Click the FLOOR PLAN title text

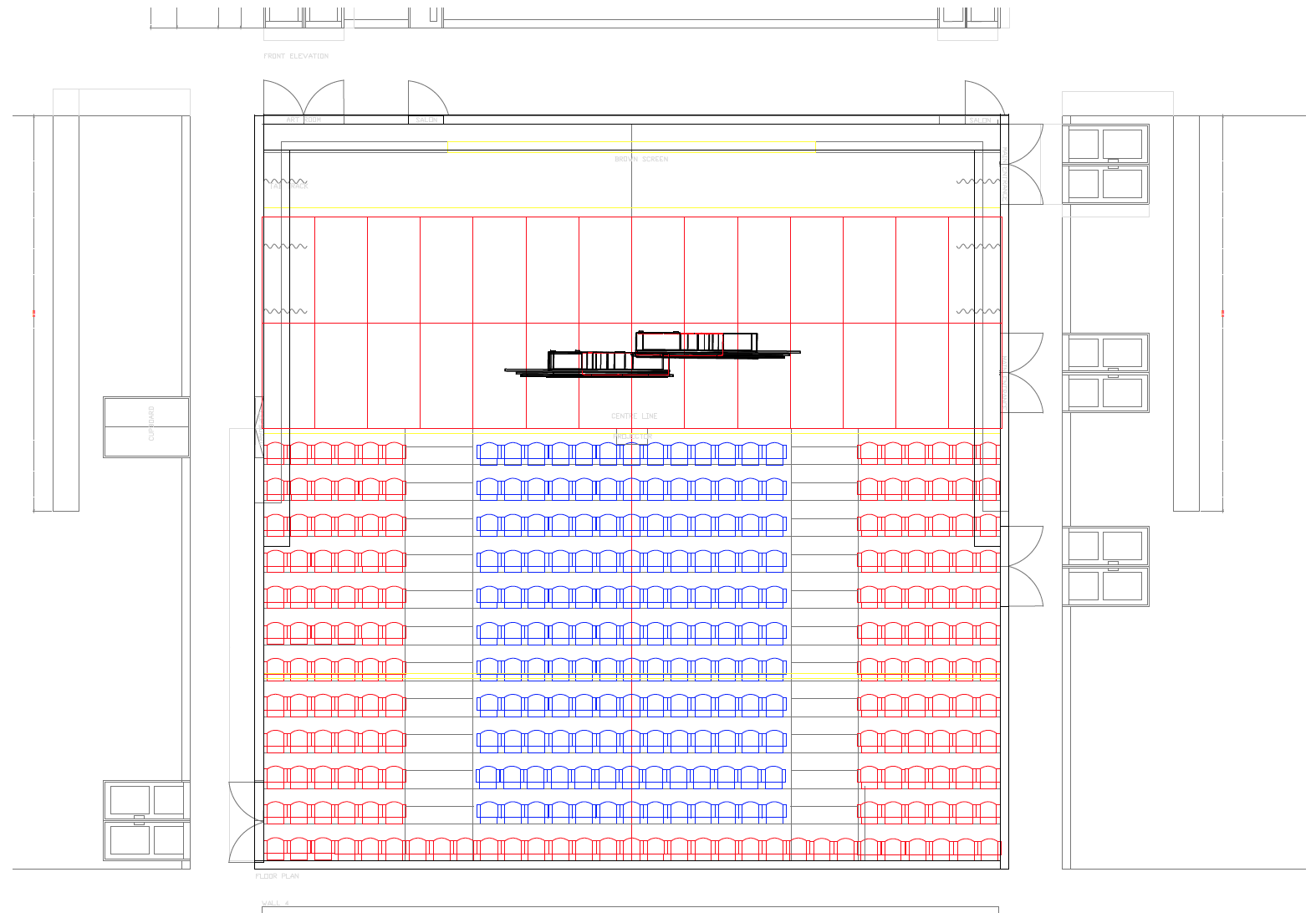(277, 876)
